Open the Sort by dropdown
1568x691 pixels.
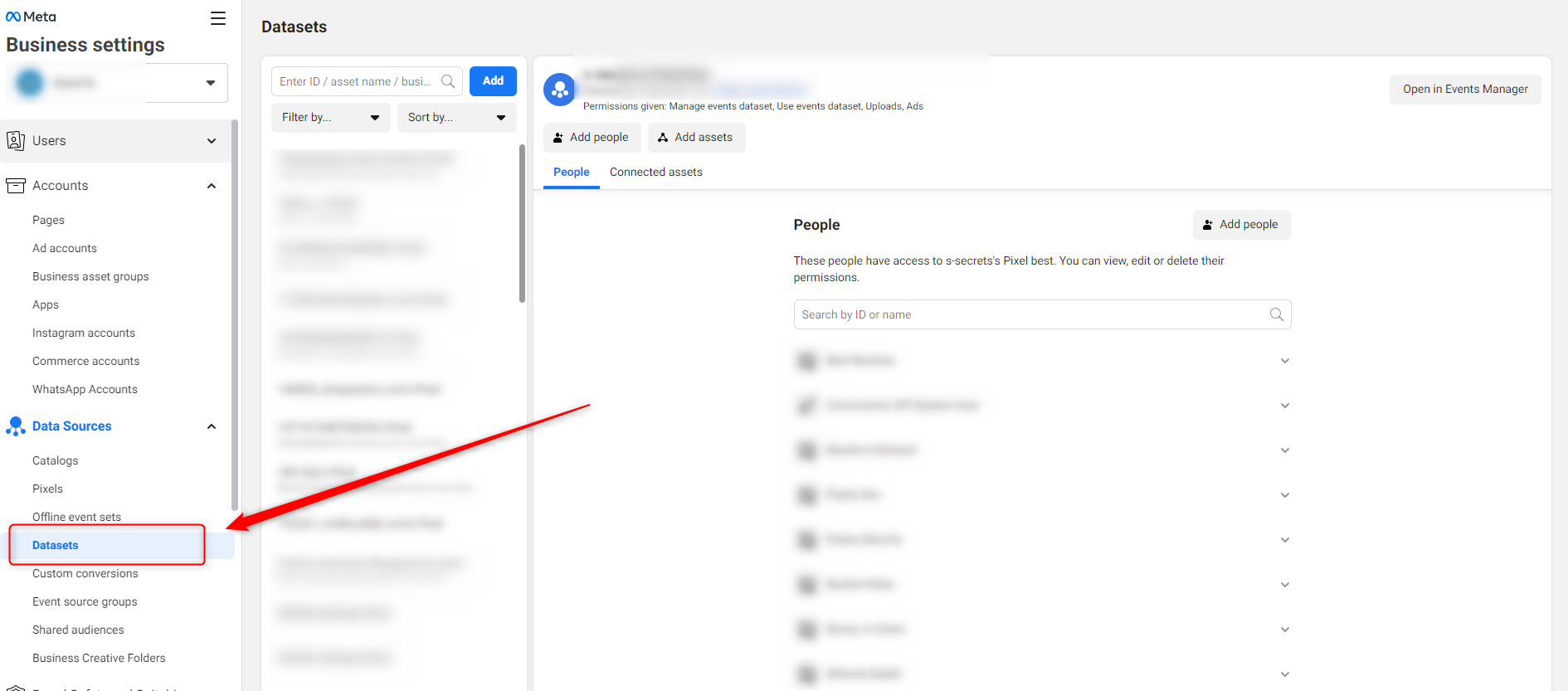pyautogui.click(x=456, y=118)
